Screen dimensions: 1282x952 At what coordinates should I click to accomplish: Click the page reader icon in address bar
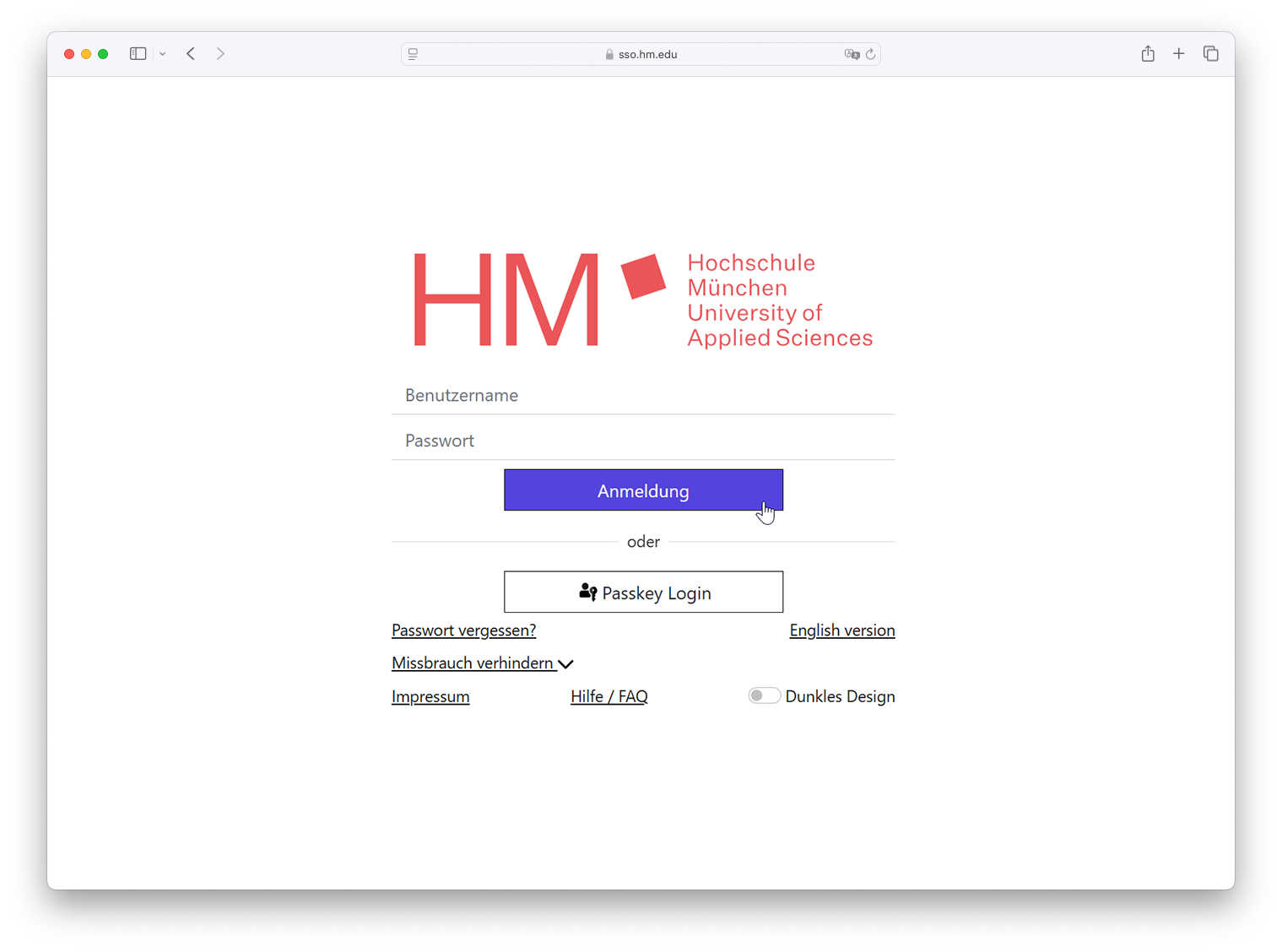click(x=414, y=54)
